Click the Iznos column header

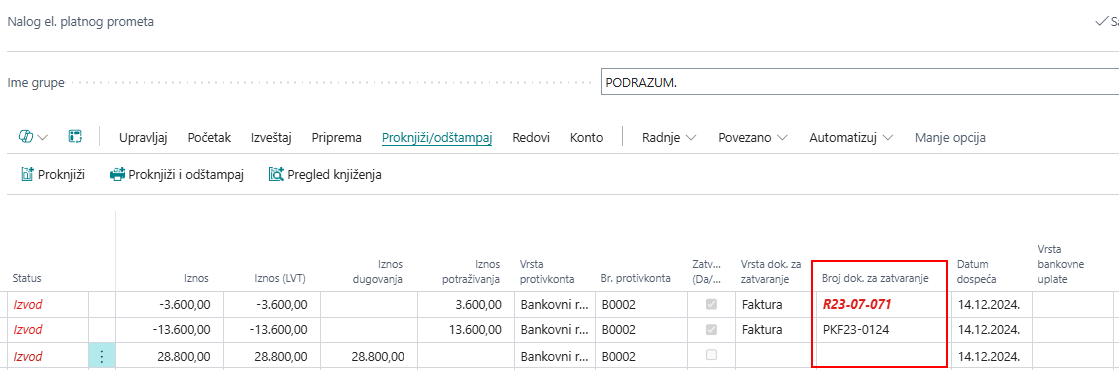[x=195, y=279]
